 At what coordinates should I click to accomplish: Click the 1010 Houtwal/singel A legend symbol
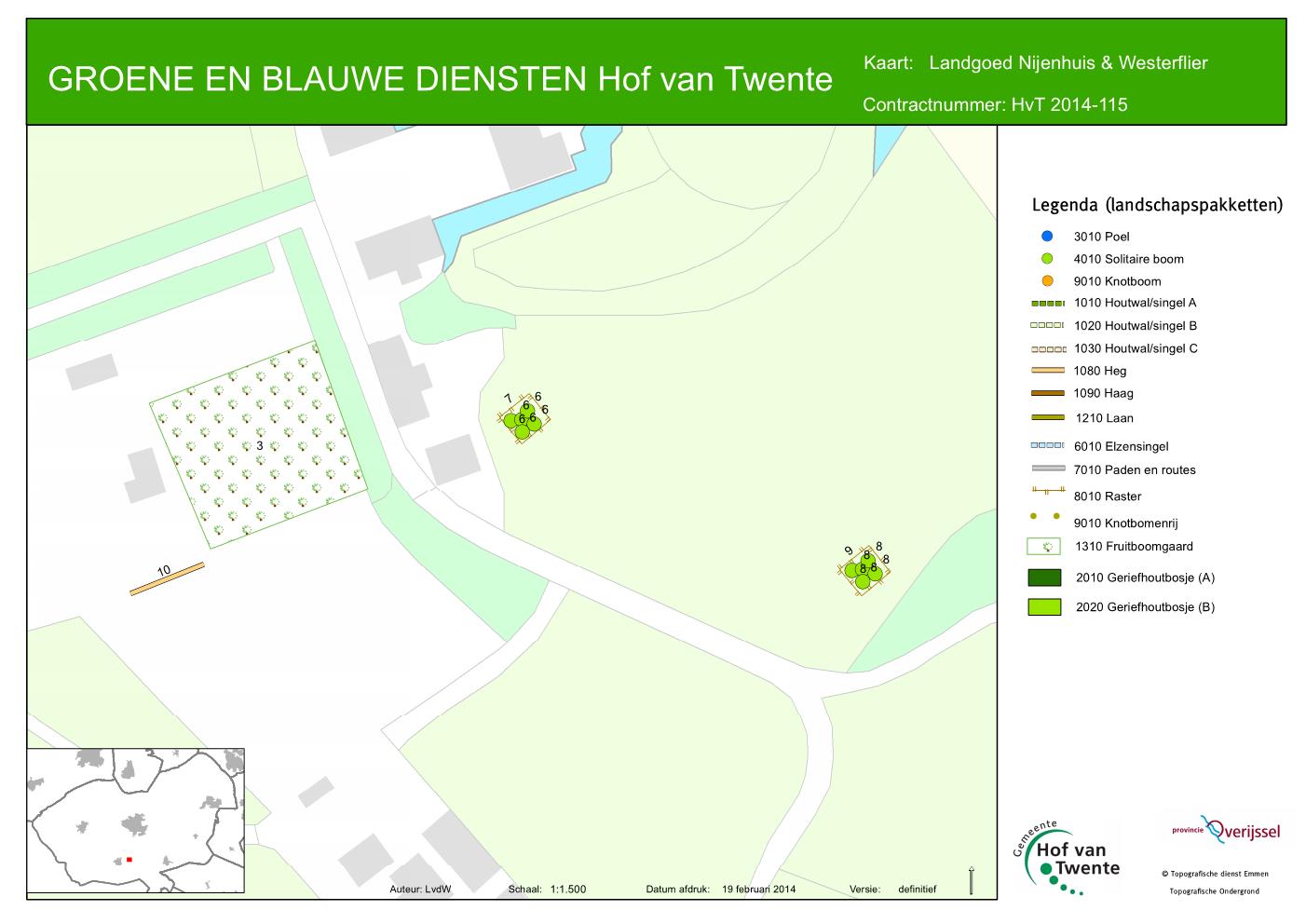[1047, 303]
